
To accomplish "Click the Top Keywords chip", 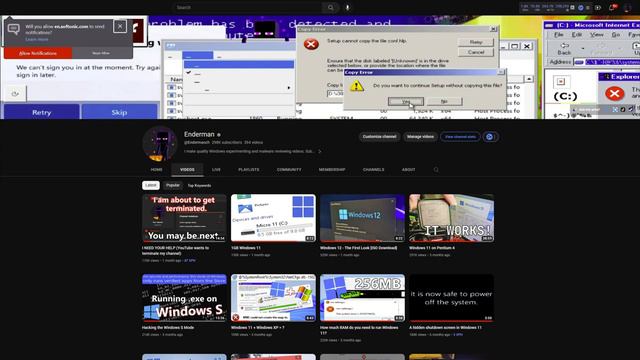I will coord(199,186).
